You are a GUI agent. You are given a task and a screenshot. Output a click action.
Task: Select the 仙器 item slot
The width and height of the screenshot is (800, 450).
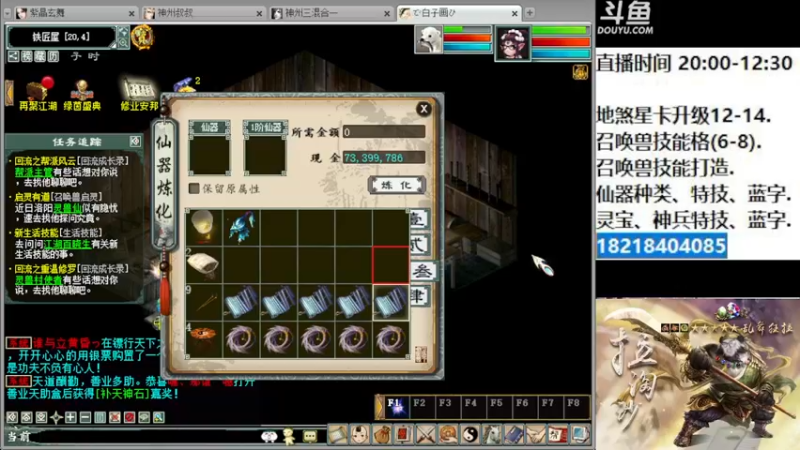[209, 156]
